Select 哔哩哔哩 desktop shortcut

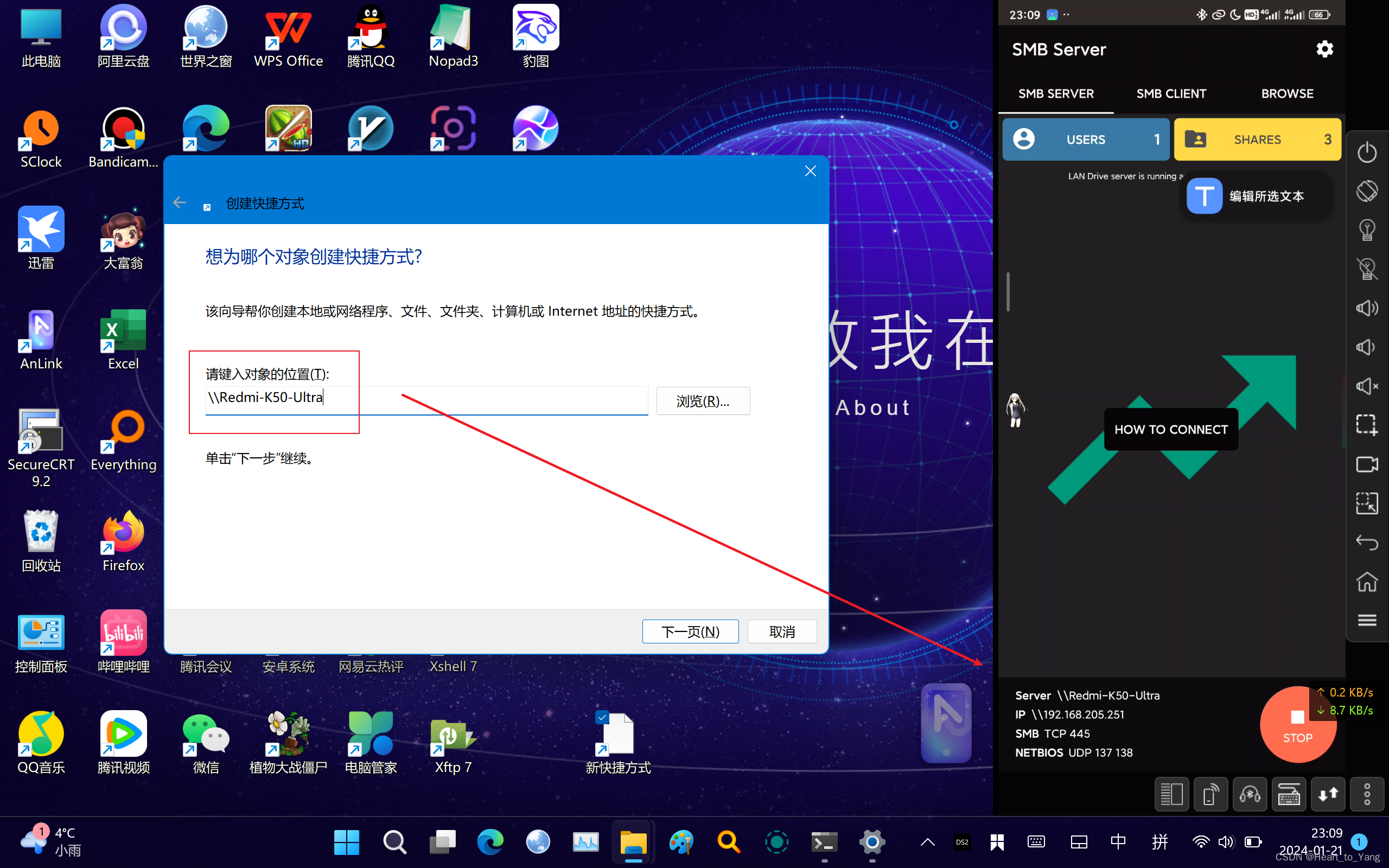[x=123, y=642]
